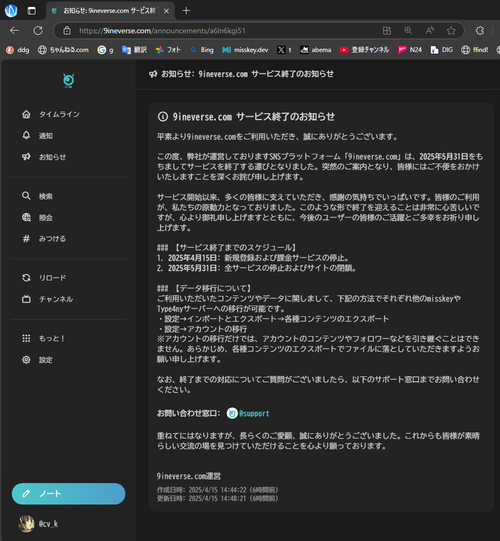Open the ddg bookmark
The image size is (500, 541).
point(18,50)
